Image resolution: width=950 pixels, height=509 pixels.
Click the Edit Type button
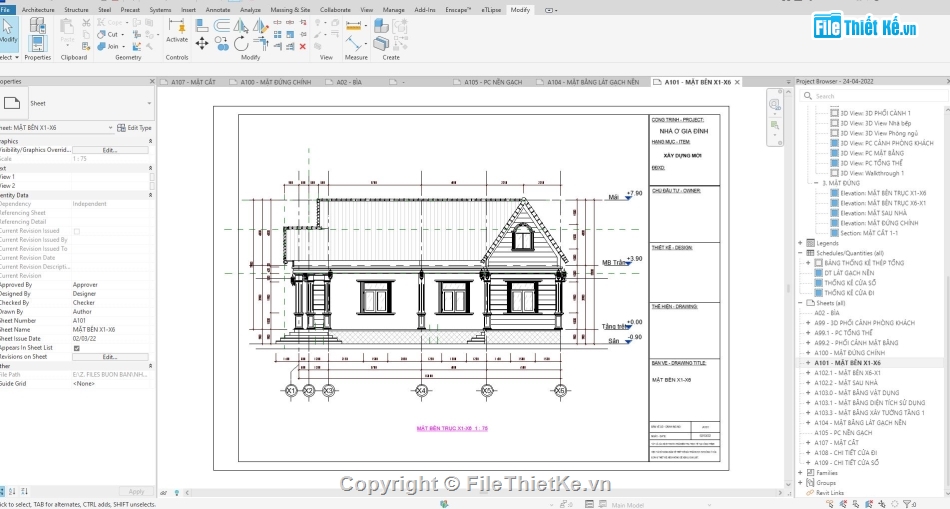point(135,128)
